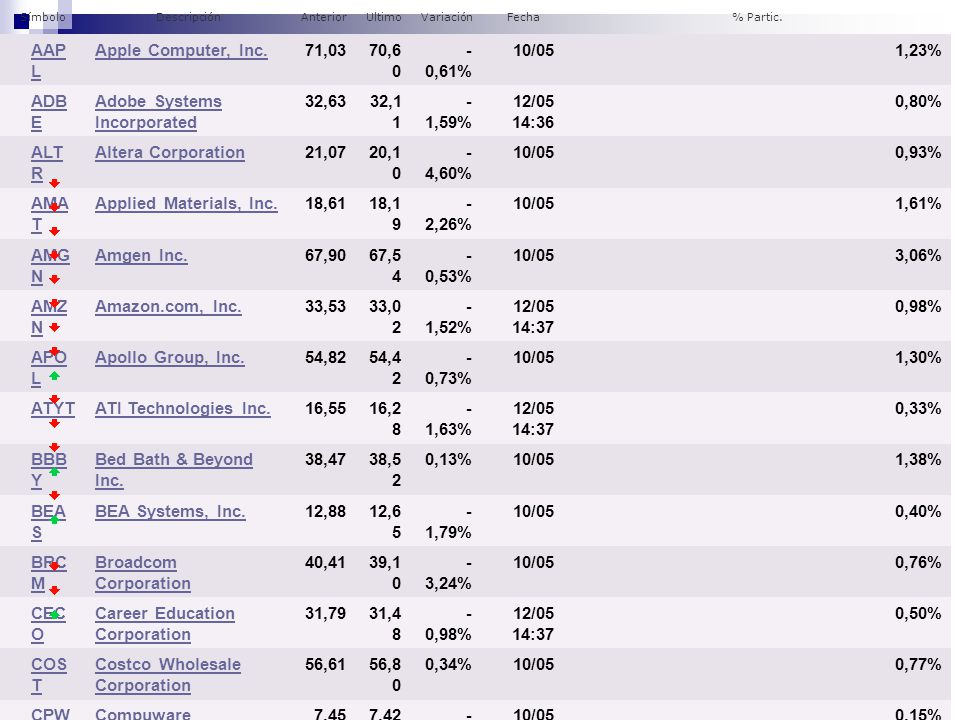Select Apollo Group previous price 54,82
Image resolution: width=960 pixels, height=720 pixels.
pyautogui.click(x=325, y=357)
